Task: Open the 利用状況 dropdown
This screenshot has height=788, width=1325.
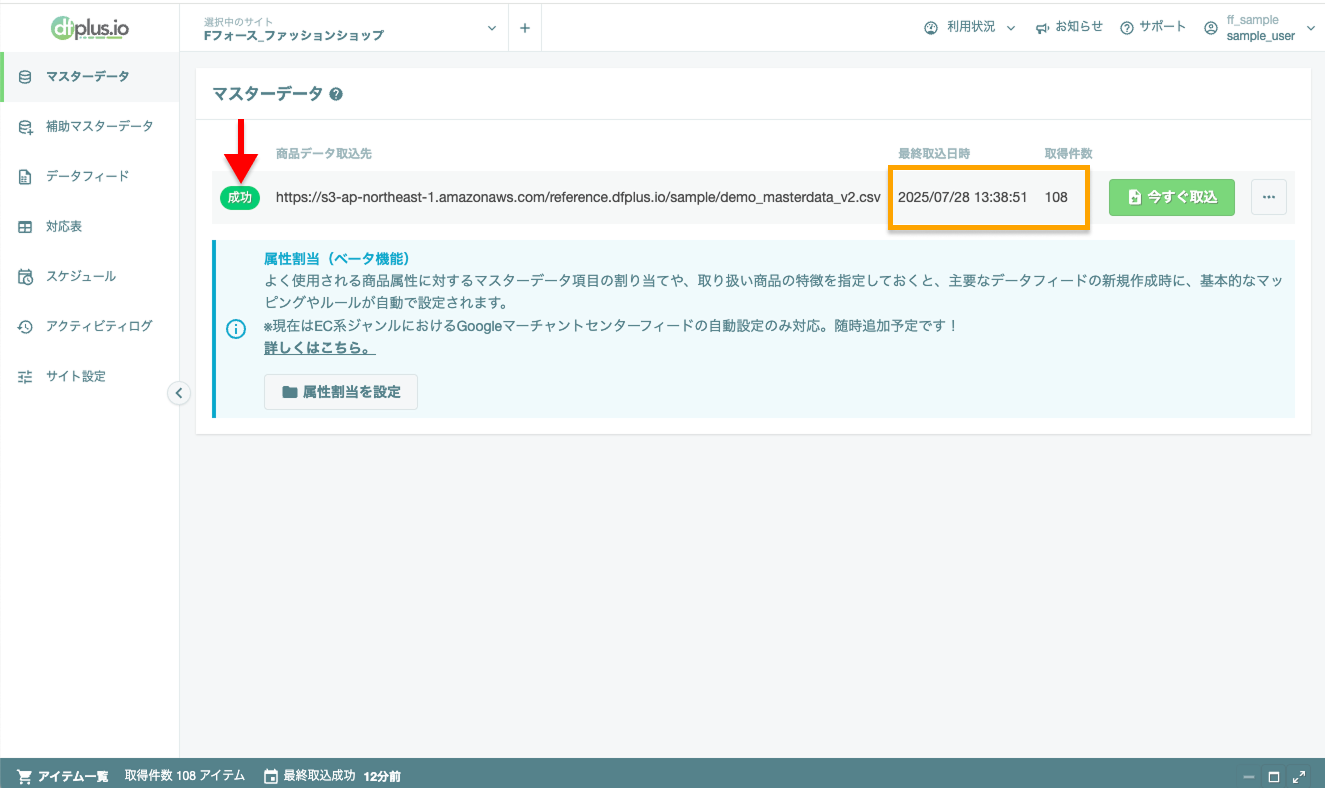Action: click(969, 27)
